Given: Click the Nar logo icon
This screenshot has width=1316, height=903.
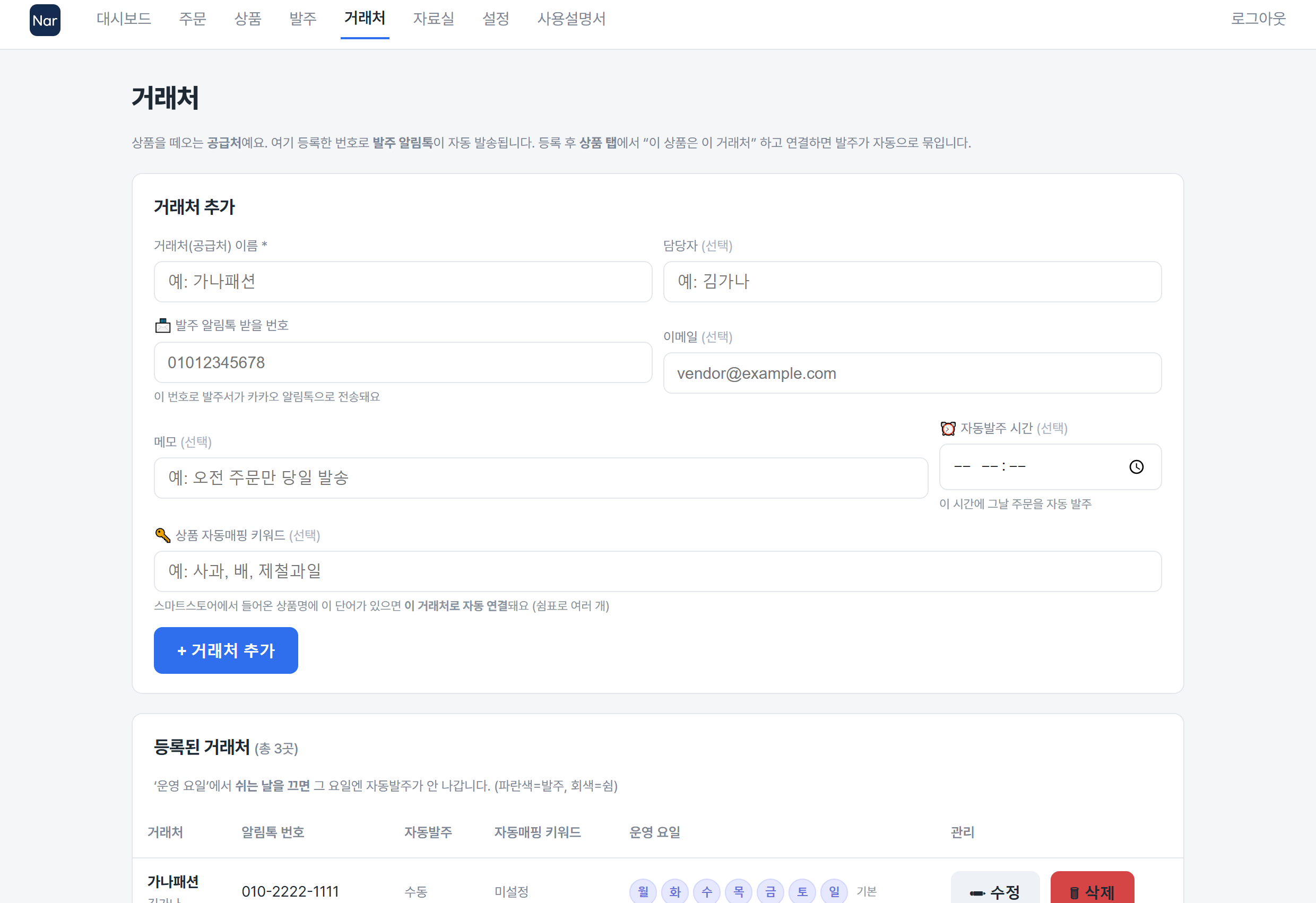Looking at the screenshot, I should pos(45,20).
